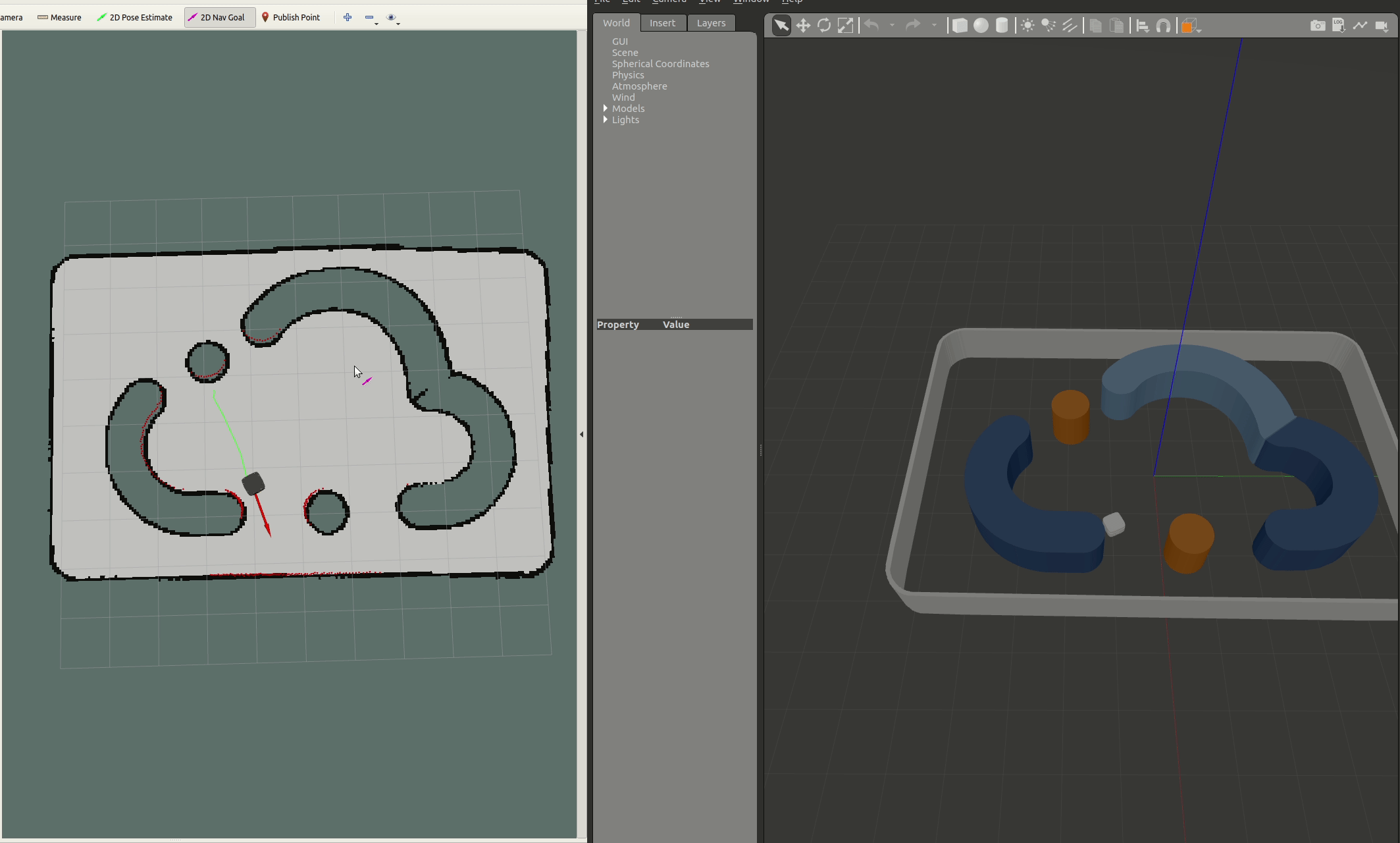
Task: Insert a sphere shape
Action: (x=981, y=26)
